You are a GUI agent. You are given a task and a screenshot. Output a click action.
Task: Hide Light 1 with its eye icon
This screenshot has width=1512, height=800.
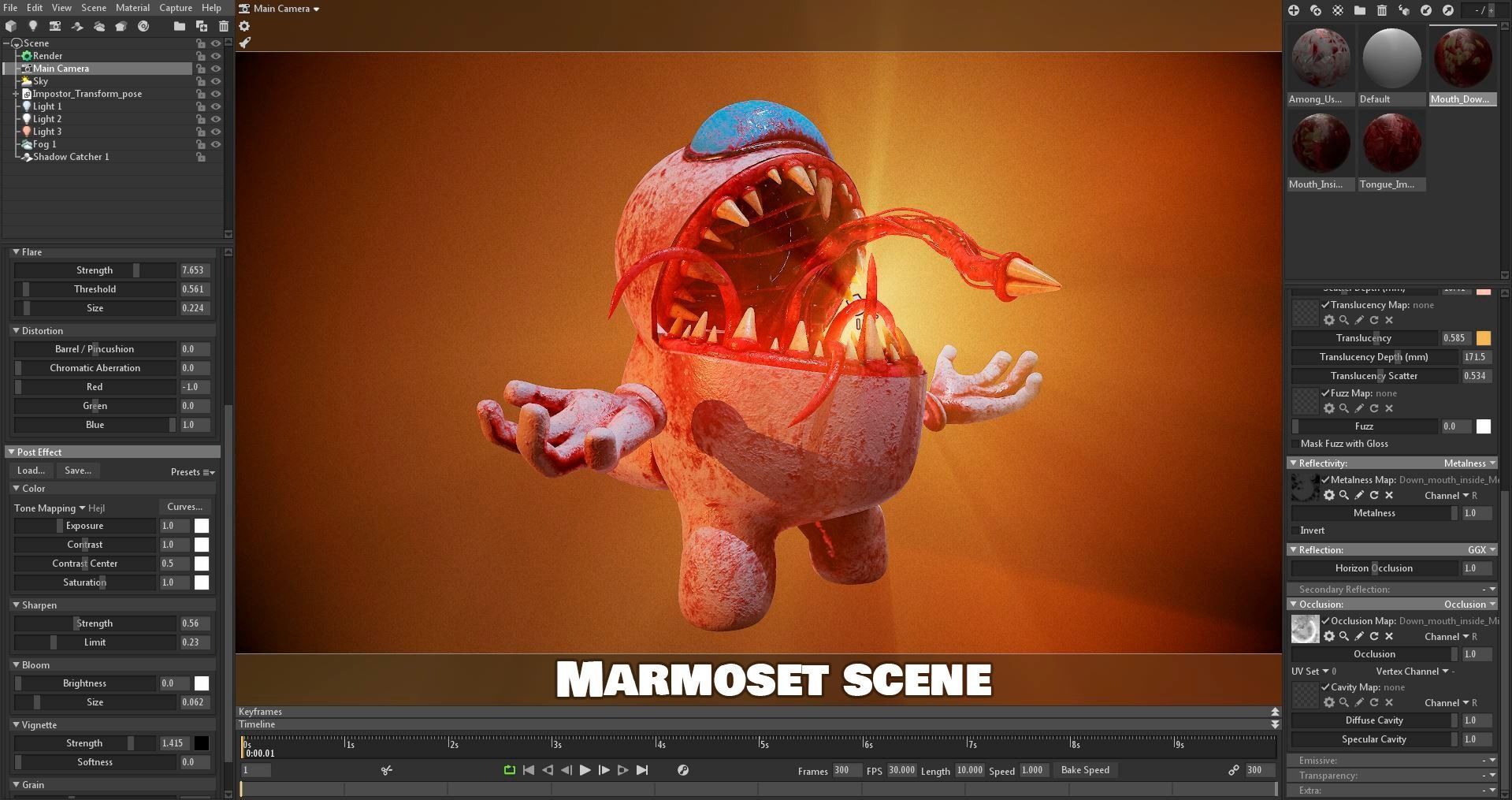pos(216,106)
